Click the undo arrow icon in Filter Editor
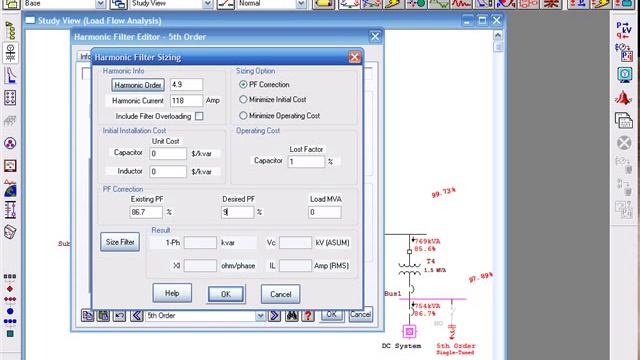This screenshot has height=360, width=640. tap(119, 315)
